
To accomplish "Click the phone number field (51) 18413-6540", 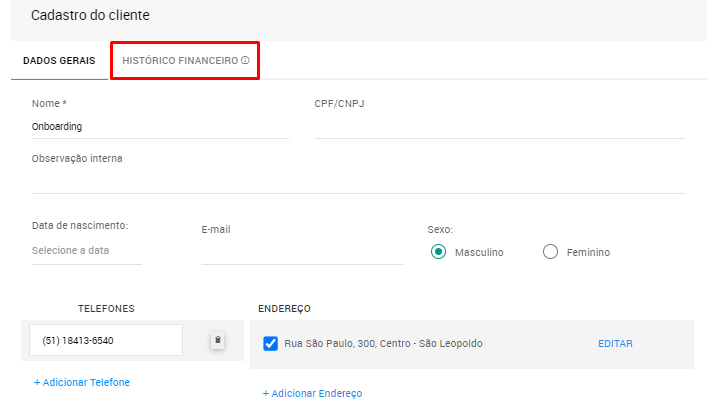I will coord(105,341).
